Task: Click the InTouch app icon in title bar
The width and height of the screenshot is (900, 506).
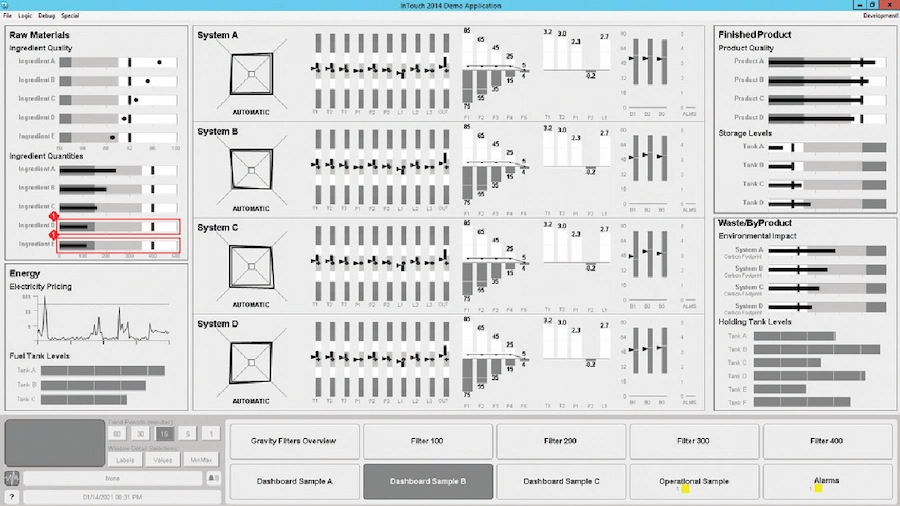Action: (6, 5)
